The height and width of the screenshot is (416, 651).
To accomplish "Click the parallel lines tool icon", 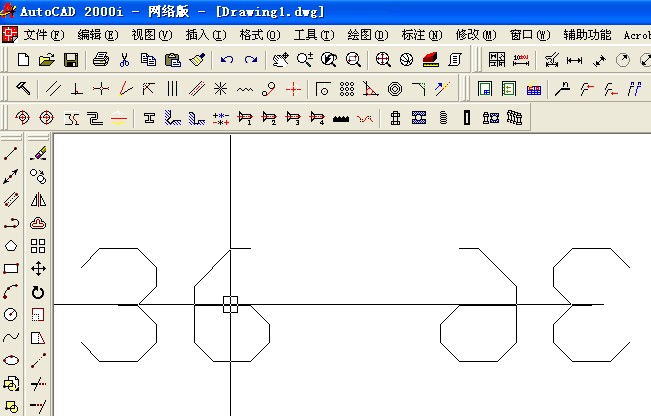I will tap(53, 89).
